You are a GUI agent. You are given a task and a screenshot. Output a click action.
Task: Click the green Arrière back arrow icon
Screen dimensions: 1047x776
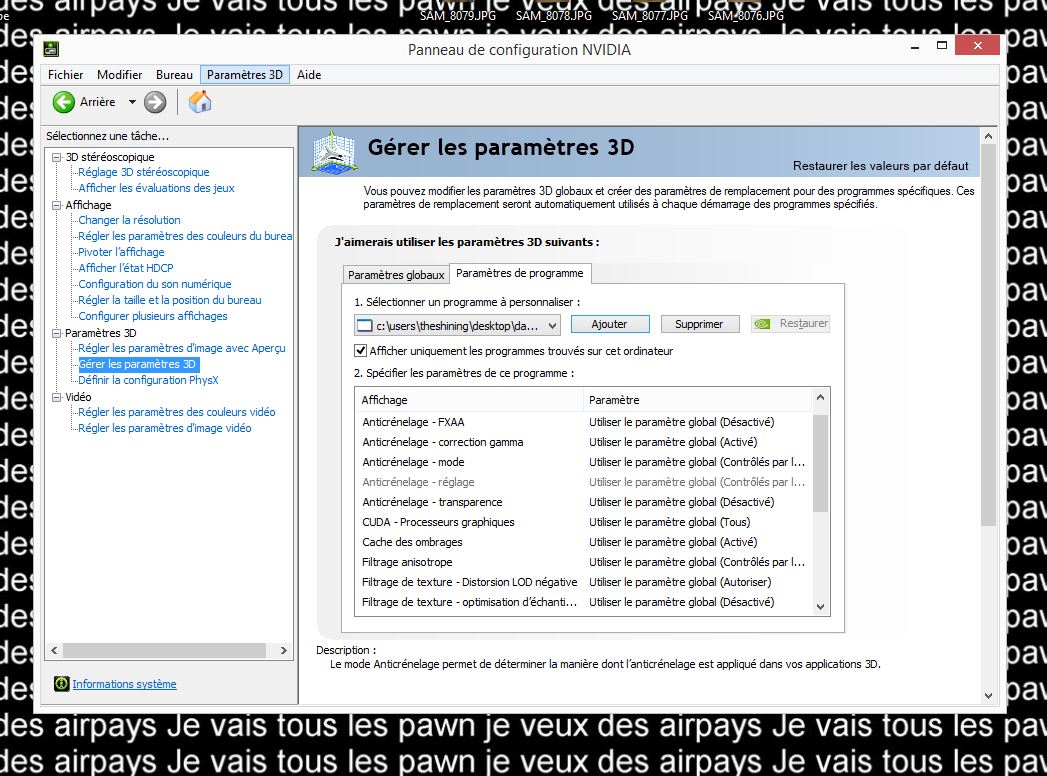point(63,102)
